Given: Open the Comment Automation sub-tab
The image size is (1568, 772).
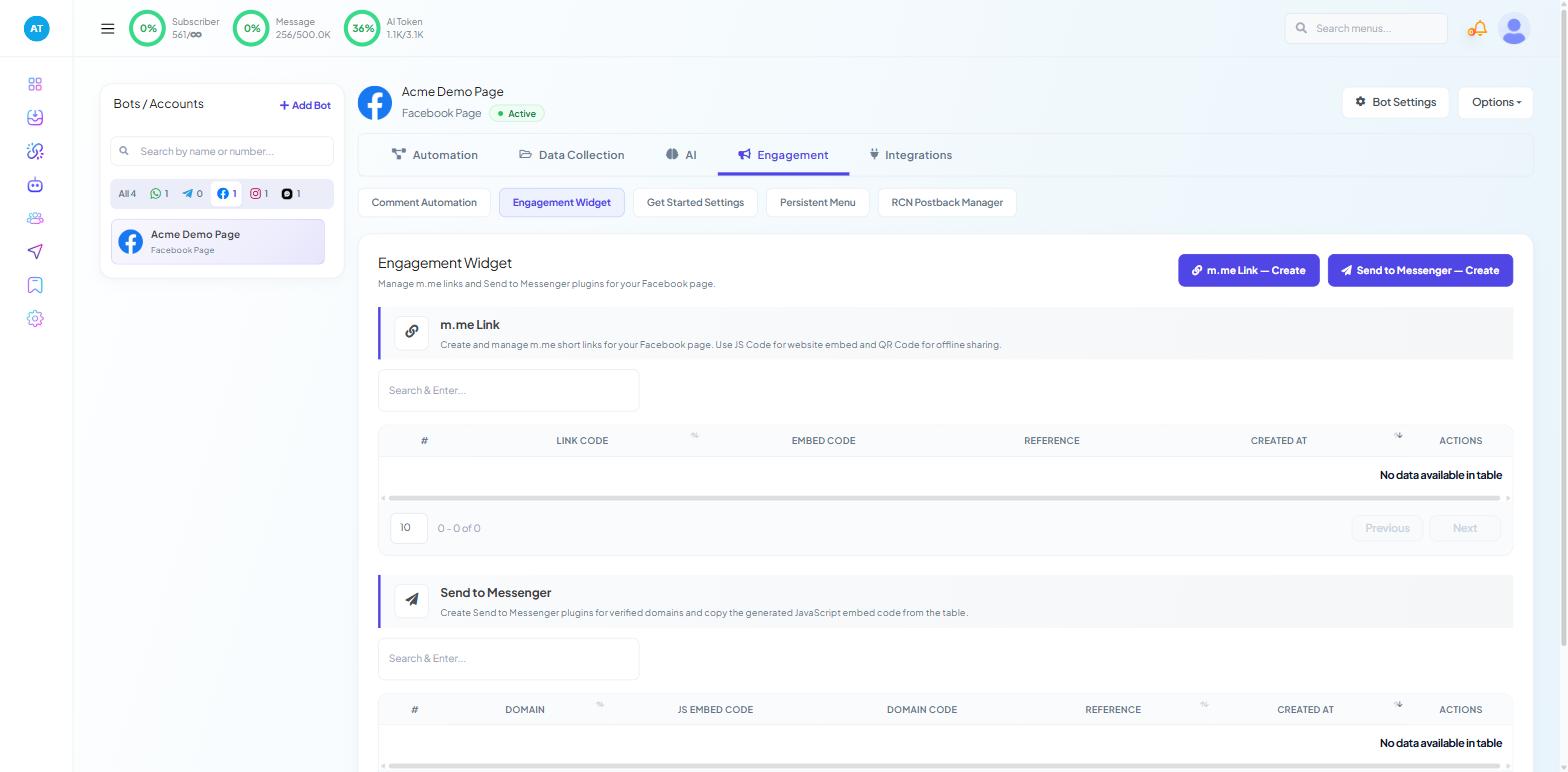Looking at the screenshot, I should (x=424, y=203).
